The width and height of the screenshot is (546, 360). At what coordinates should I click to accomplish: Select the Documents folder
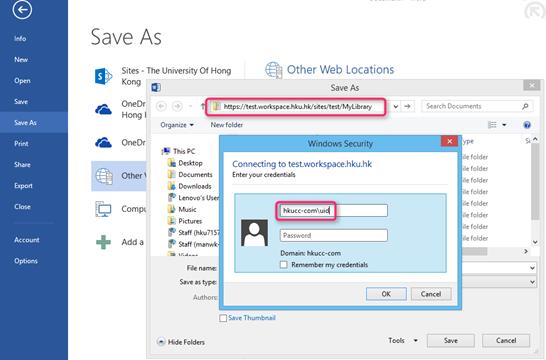(x=190, y=174)
